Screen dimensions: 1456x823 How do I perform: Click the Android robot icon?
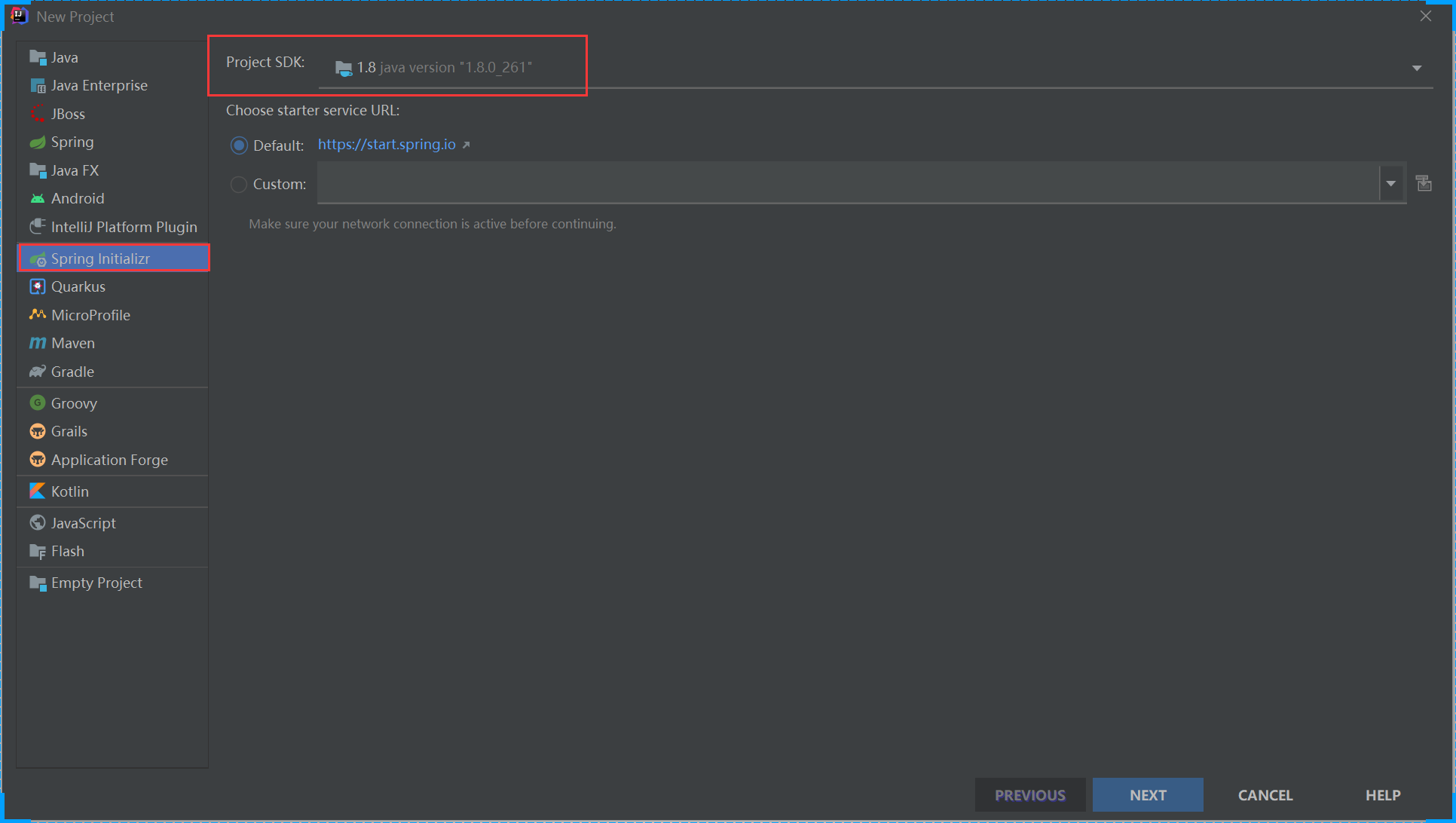[x=37, y=199]
